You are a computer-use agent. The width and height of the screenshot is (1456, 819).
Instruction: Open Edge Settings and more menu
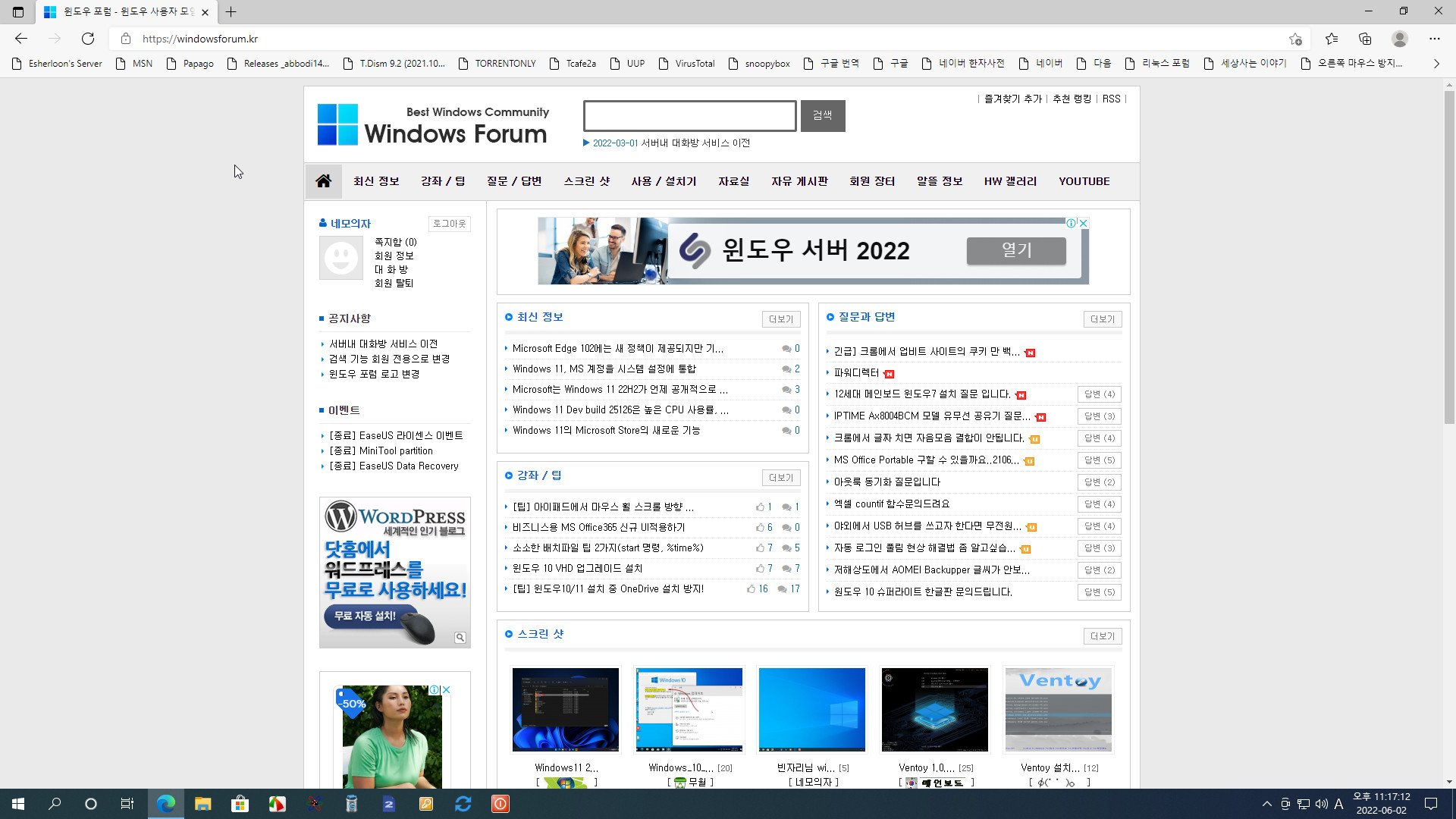pyautogui.click(x=1435, y=39)
